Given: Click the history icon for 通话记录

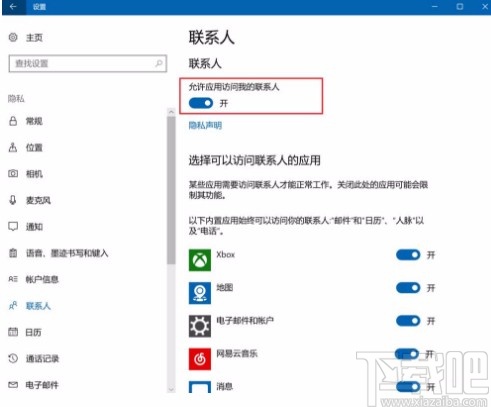Looking at the screenshot, I should 13,358.
